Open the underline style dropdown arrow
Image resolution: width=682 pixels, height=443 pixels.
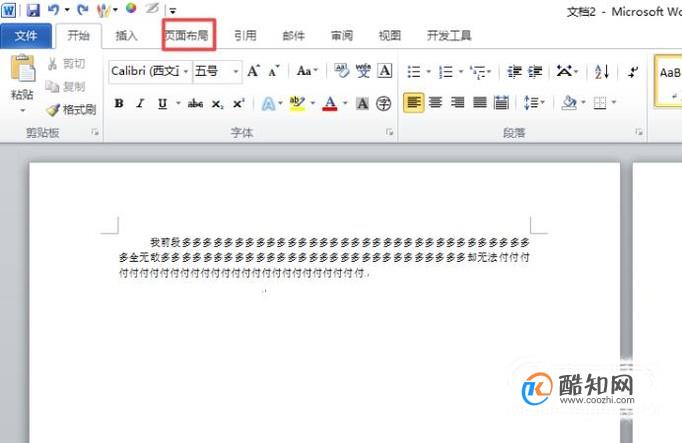tap(178, 103)
